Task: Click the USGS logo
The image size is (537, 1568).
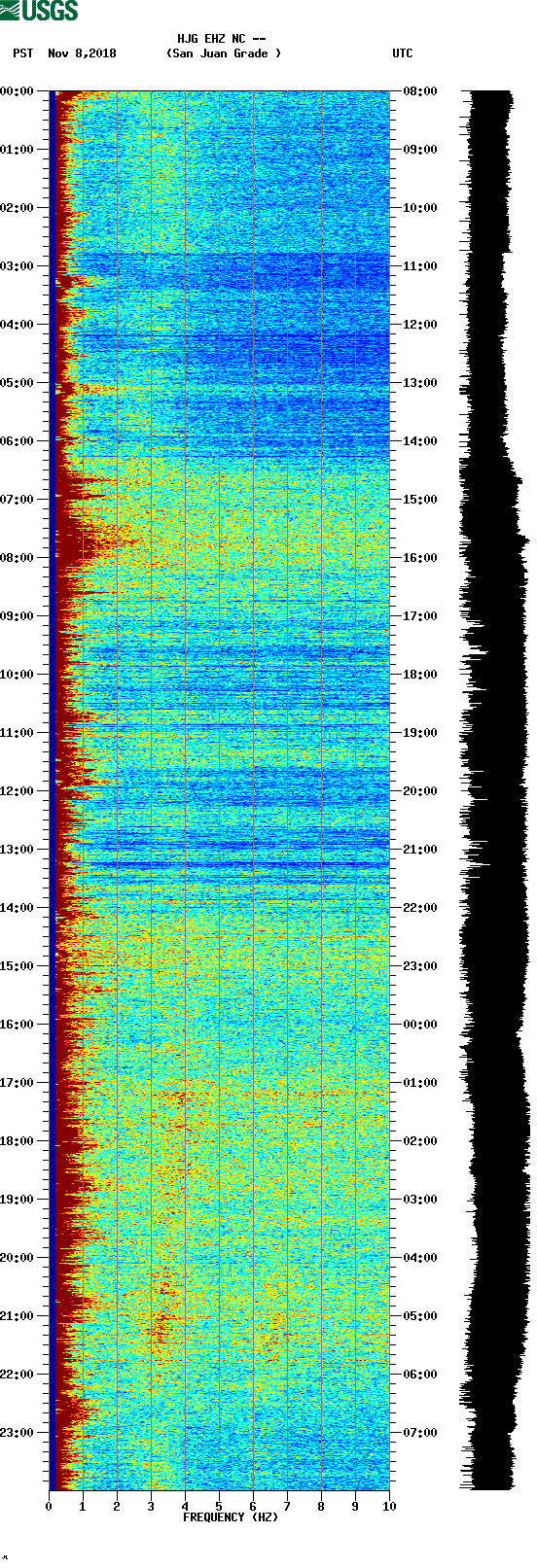Action: (39, 11)
